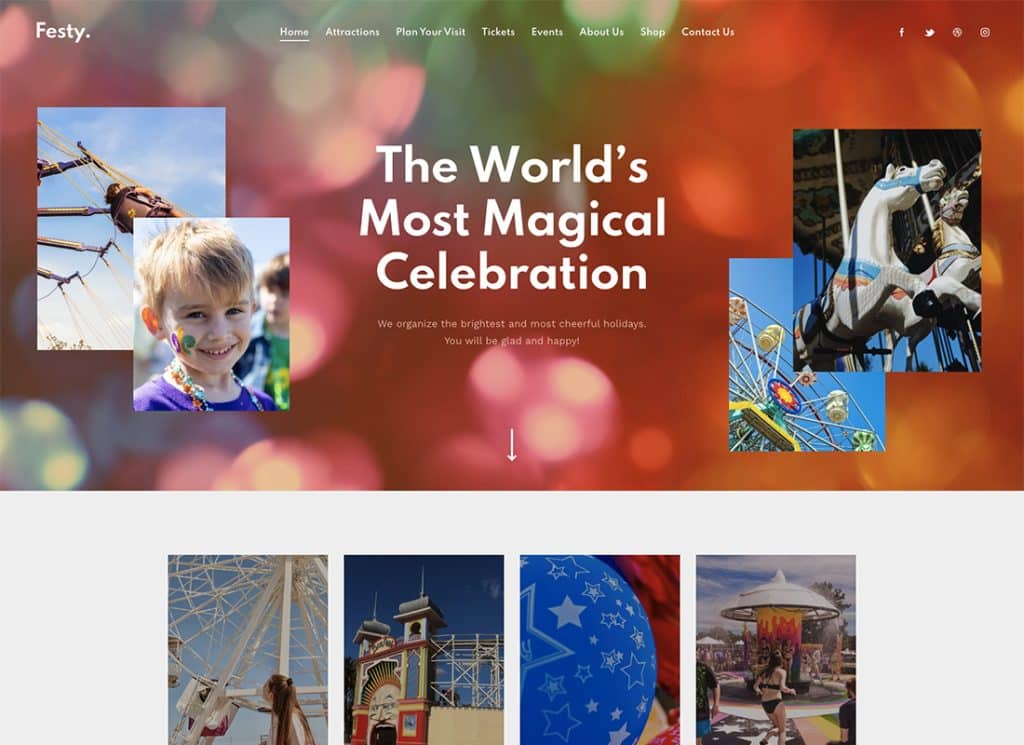Open the Luna Park entrance image
The width and height of the screenshot is (1024, 745).
(x=424, y=650)
